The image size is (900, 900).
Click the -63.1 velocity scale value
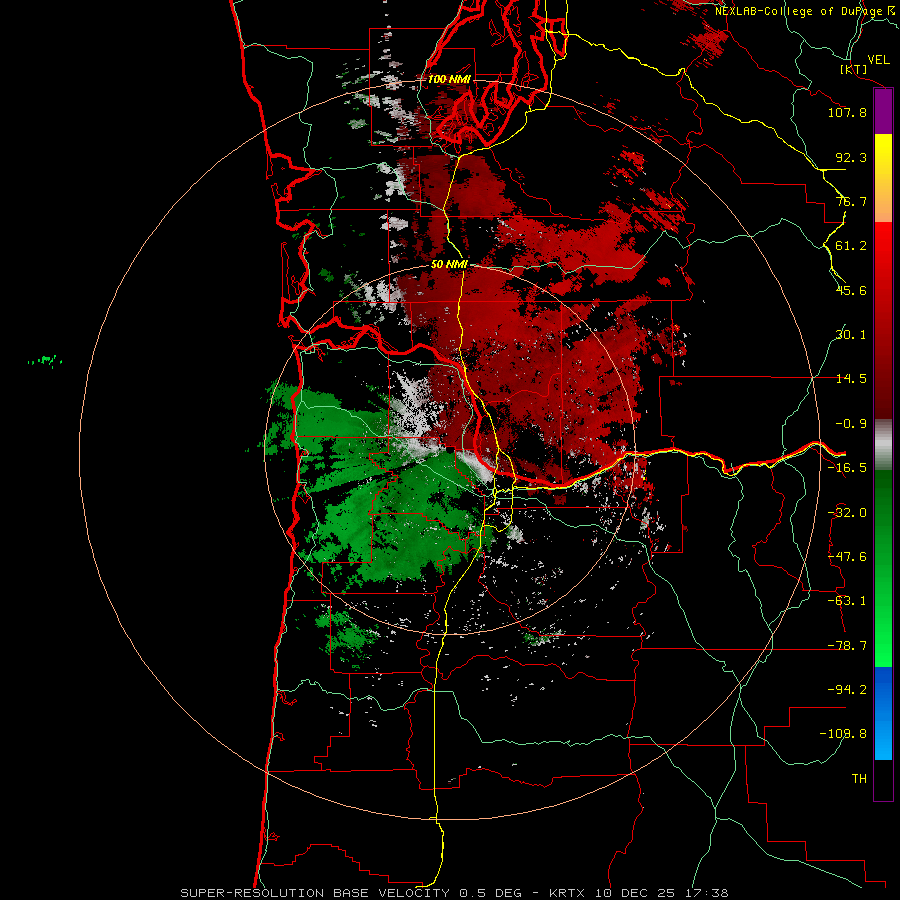(847, 601)
